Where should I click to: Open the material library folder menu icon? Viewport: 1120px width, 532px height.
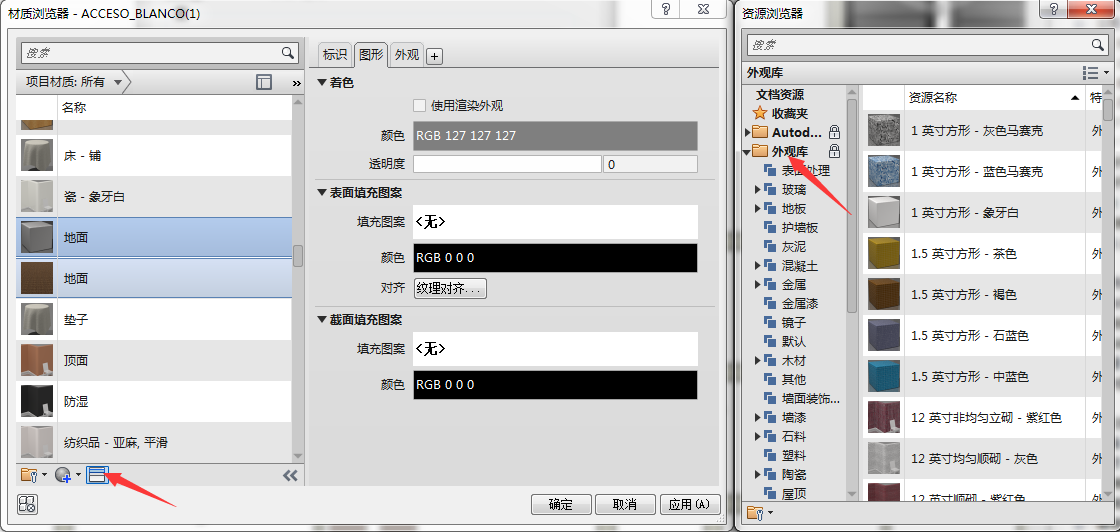[x=33, y=475]
